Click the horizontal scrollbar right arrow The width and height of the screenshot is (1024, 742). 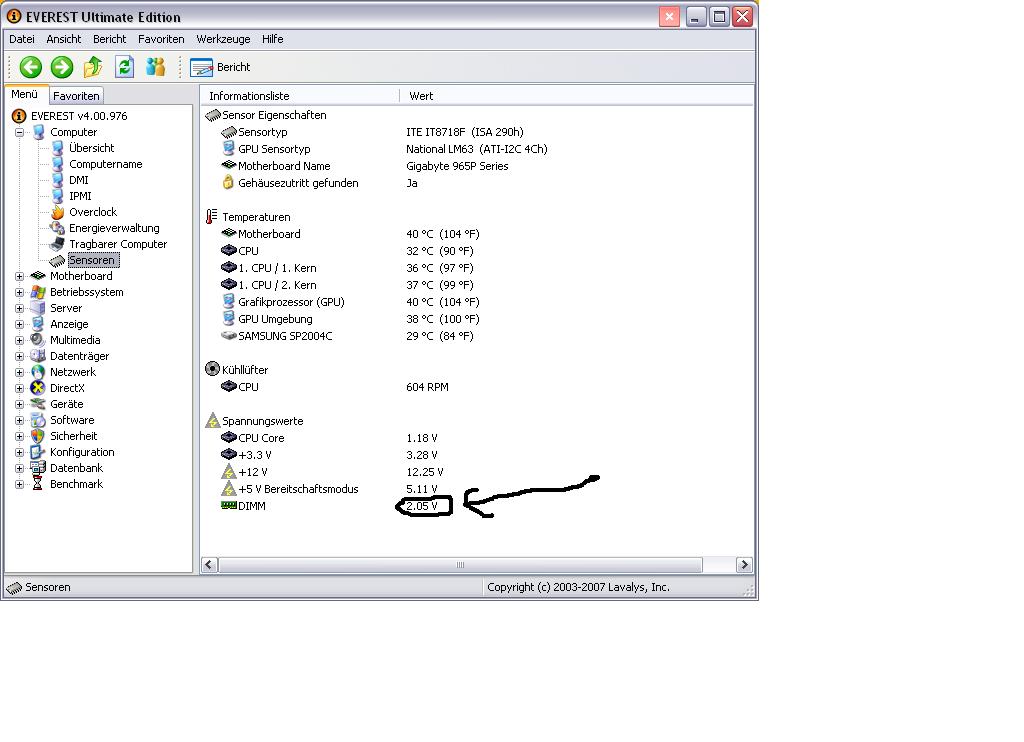click(744, 565)
